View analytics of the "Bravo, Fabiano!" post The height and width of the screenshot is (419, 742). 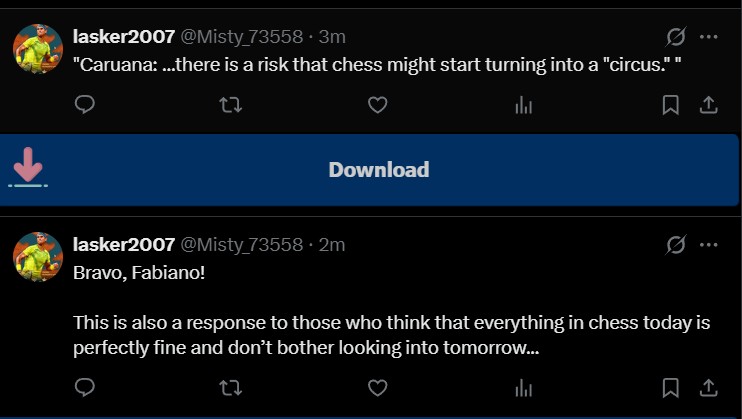pos(523,387)
